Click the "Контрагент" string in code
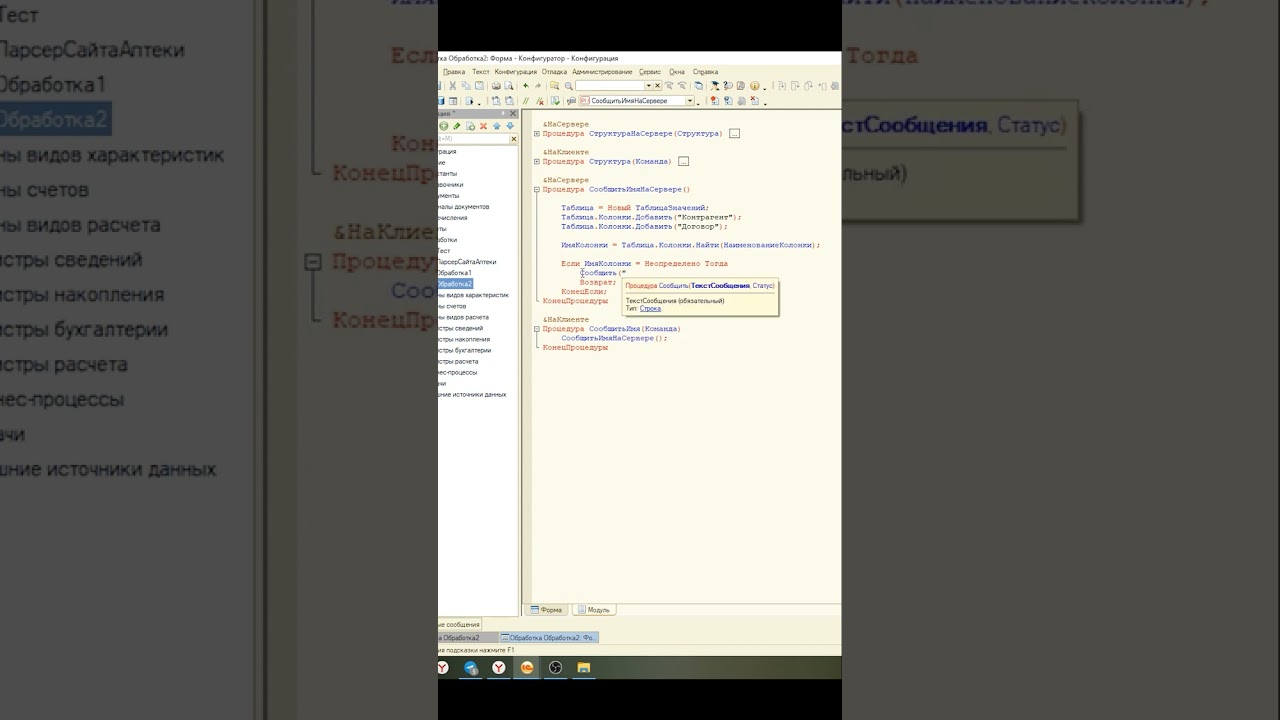Screen dimensions: 1280x720 pyautogui.click(x=706, y=217)
